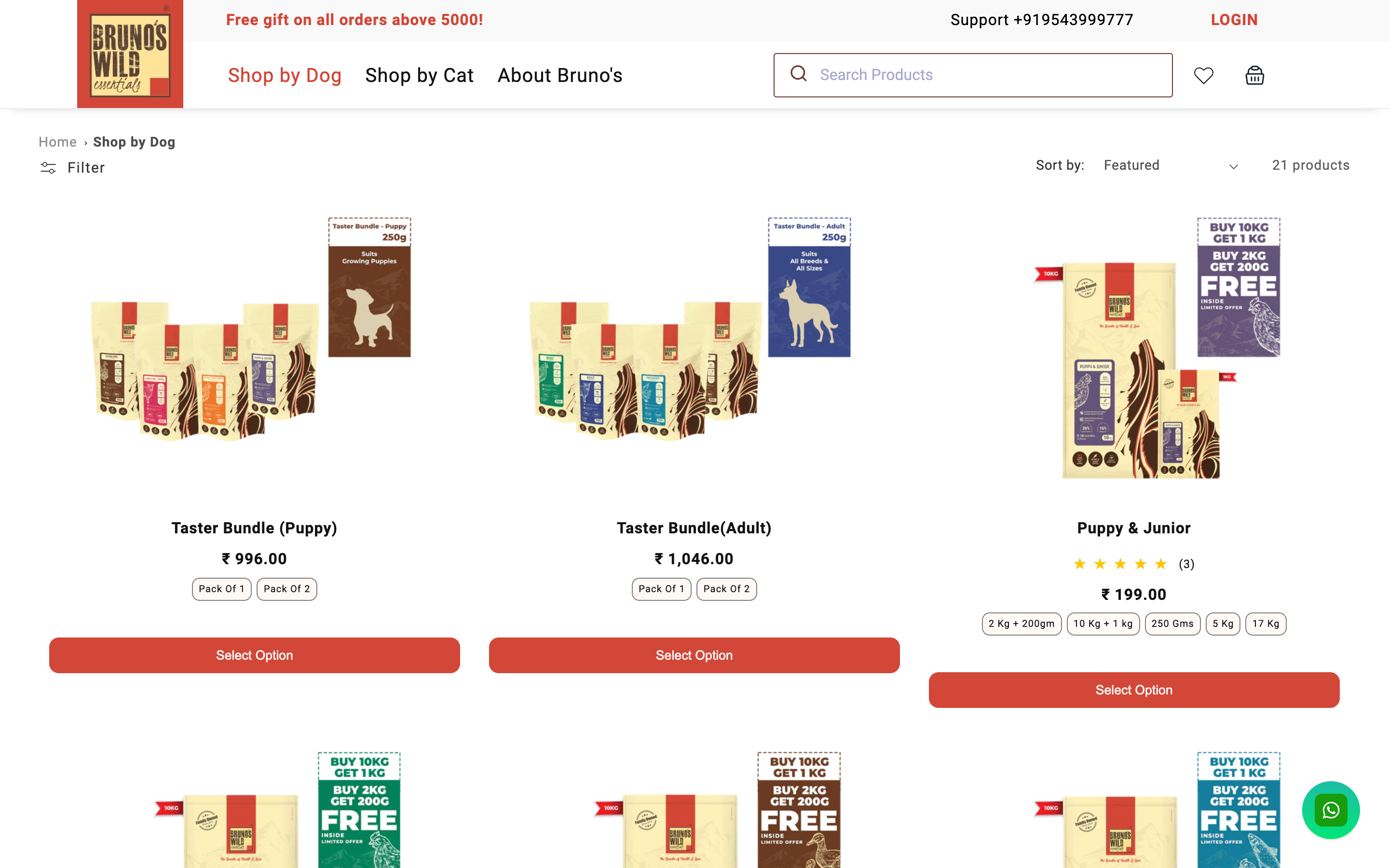This screenshot has width=1389, height=868.
Task: Click Select Option for Taster Bundle (Puppy)
Action: tap(254, 655)
